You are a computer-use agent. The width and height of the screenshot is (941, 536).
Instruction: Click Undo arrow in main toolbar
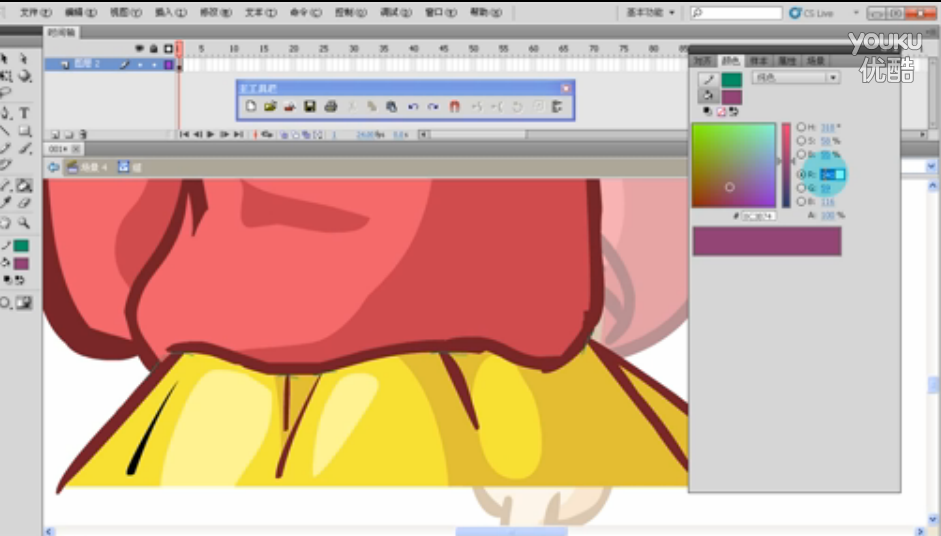(x=413, y=106)
